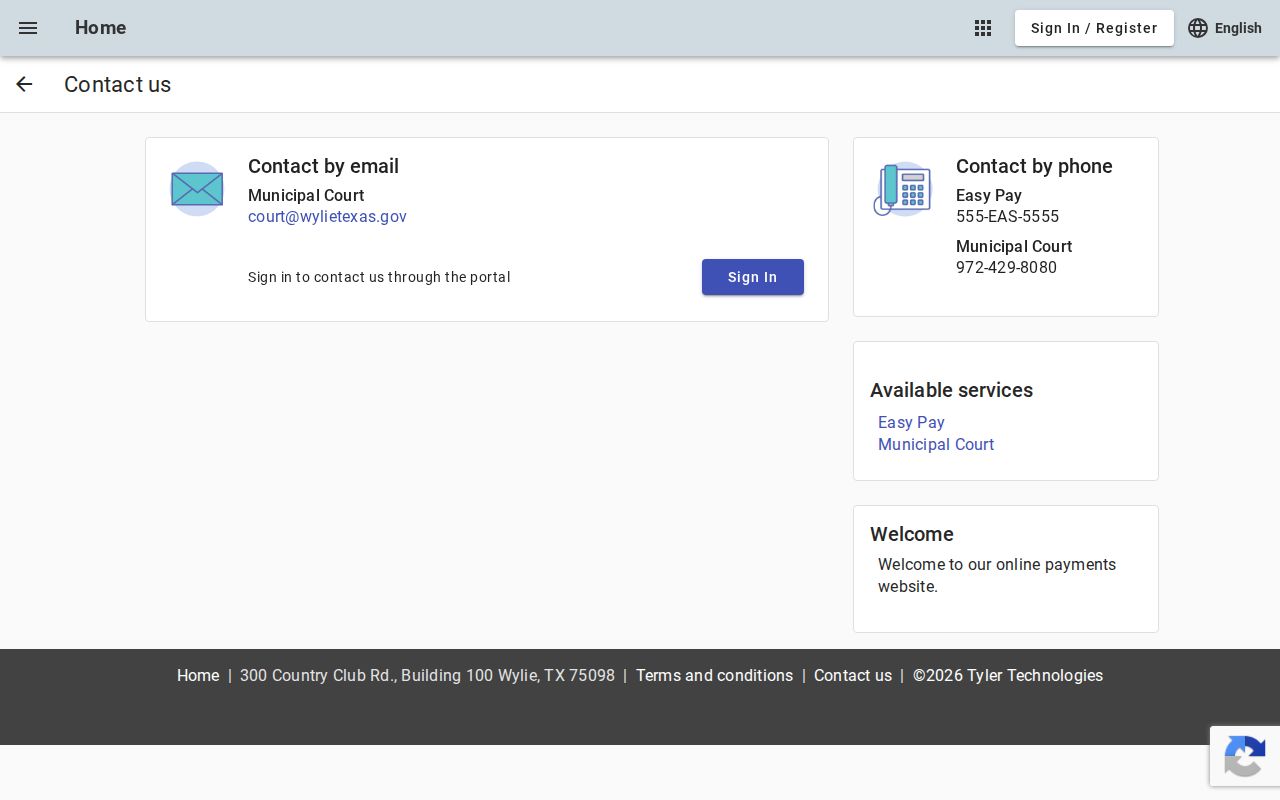Click the Home link in footer

point(198,675)
